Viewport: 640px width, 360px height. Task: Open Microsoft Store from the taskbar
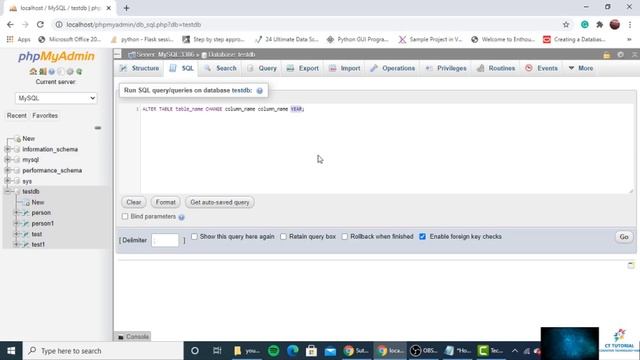coord(311,351)
